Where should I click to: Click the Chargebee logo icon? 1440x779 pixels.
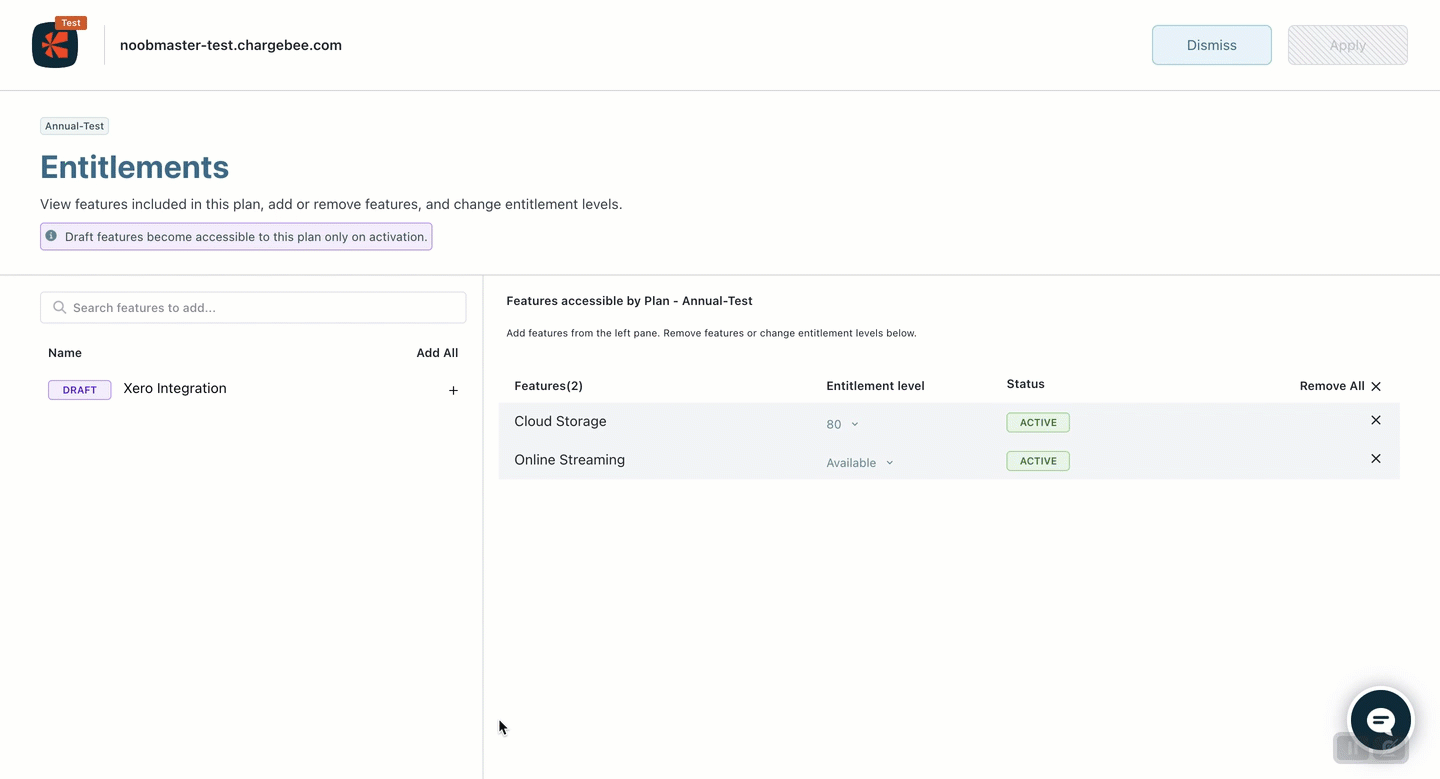pyautogui.click(x=55, y=45)
